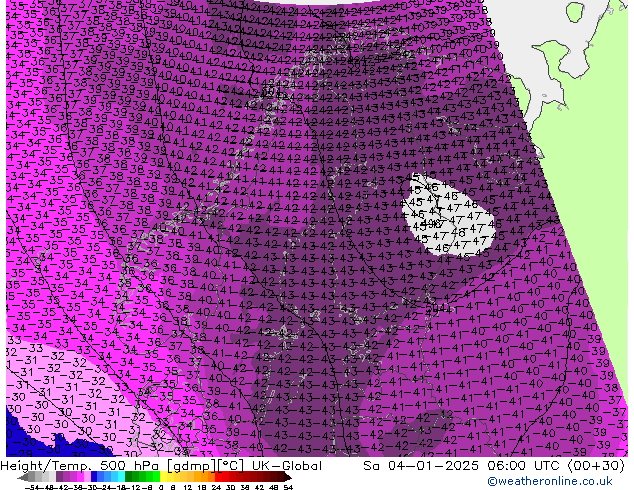
Task: Select the dark blue legend color swatch
Action: coord(94,477)
